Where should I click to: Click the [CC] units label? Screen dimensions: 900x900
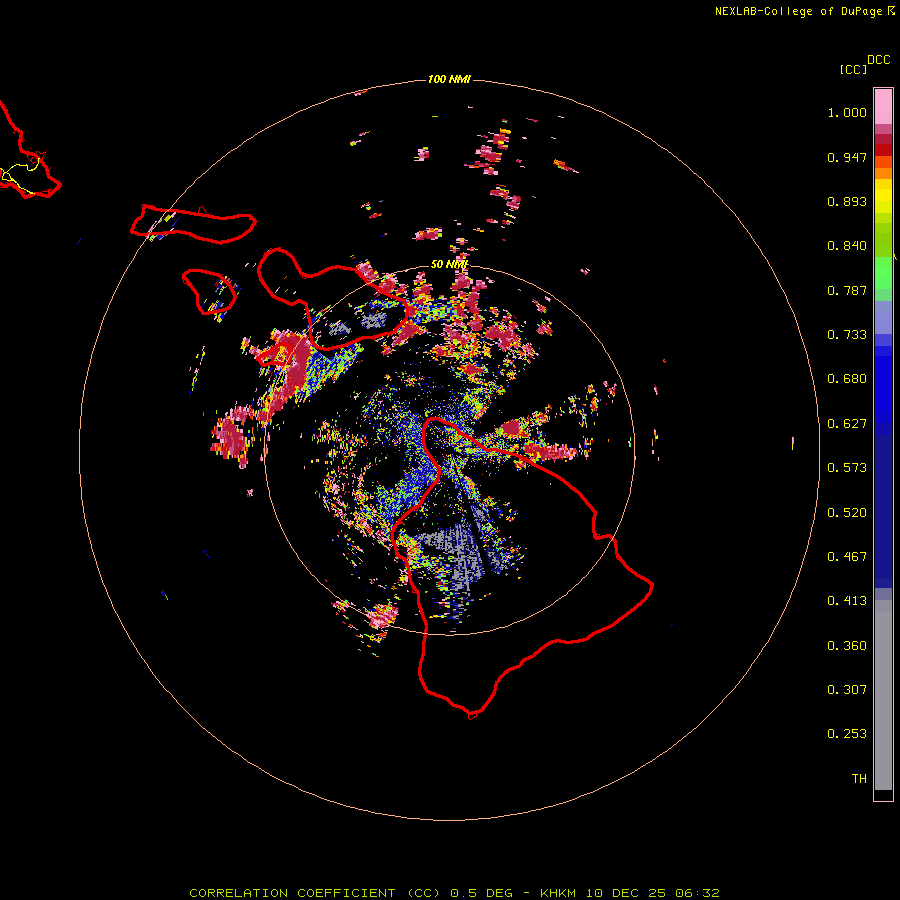click(853, 69)
